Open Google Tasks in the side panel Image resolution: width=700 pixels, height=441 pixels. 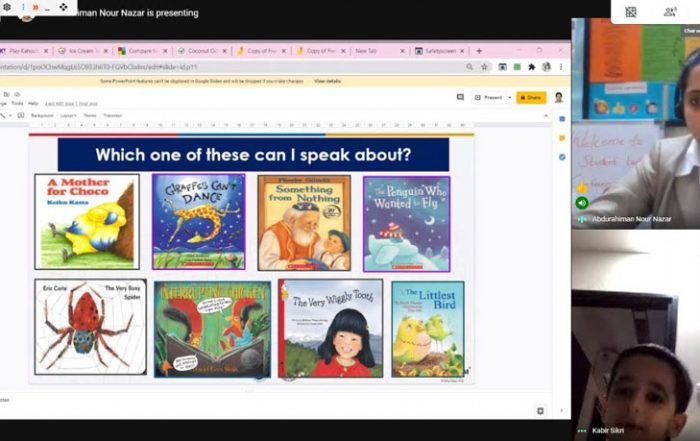[x=562, y=157]
